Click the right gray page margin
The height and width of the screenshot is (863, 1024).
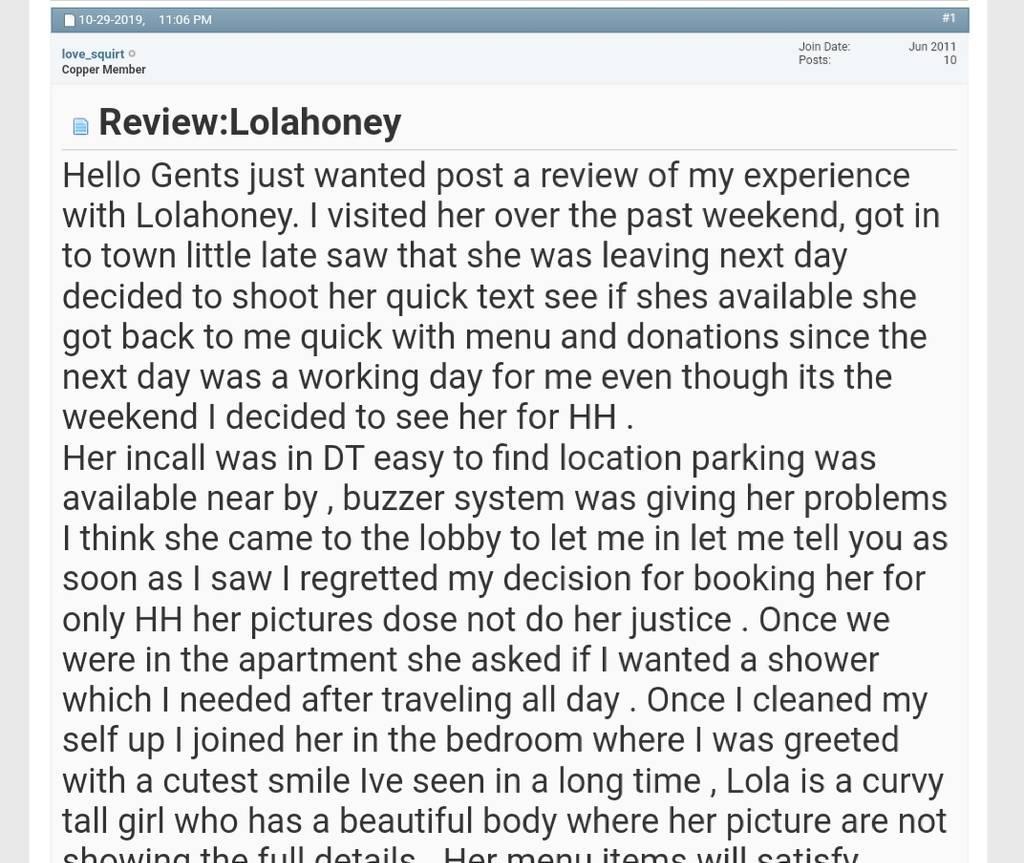pyautogui.click(x=1006, y=431)
